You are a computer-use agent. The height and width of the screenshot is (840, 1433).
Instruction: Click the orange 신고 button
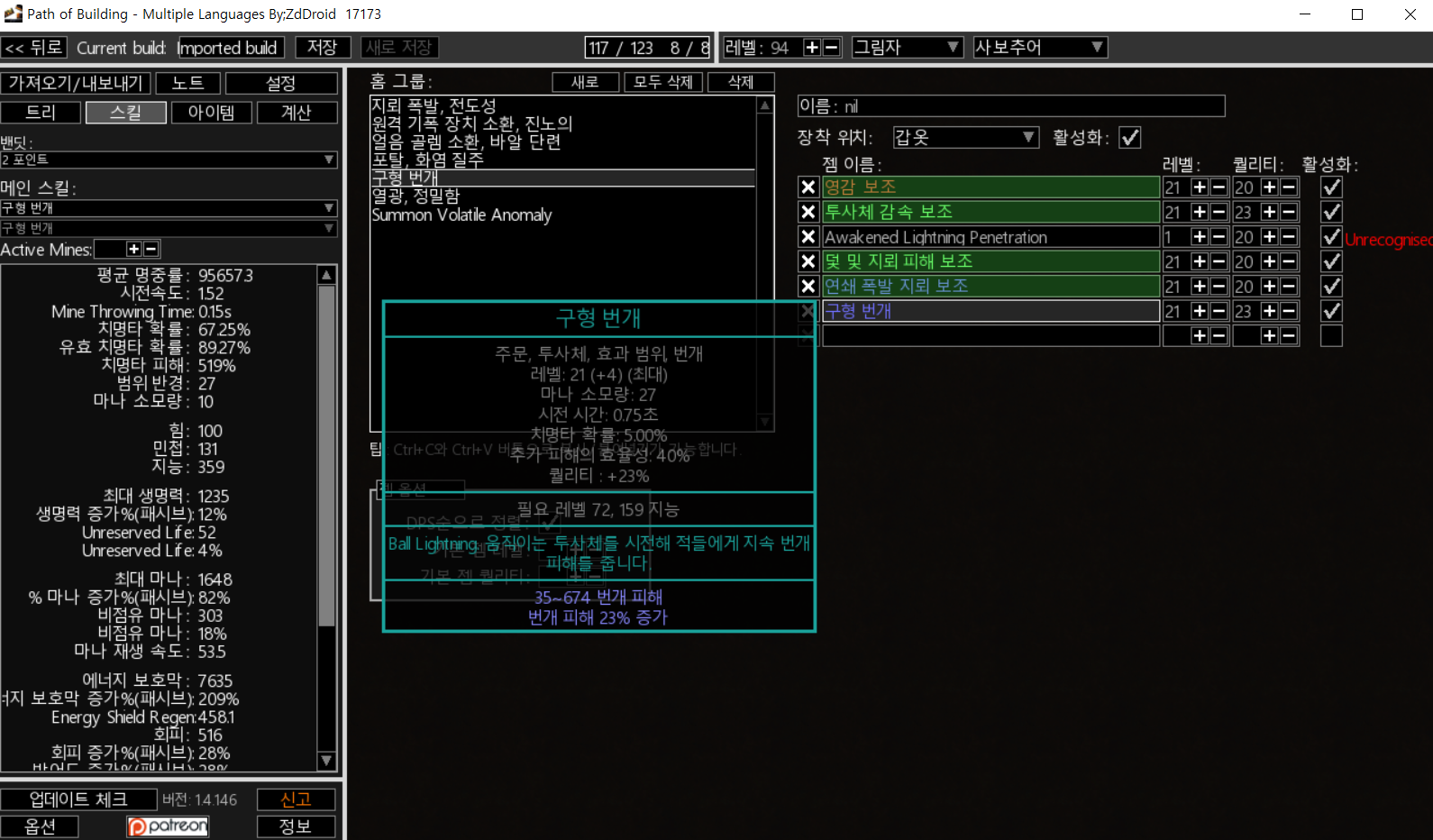296,799
